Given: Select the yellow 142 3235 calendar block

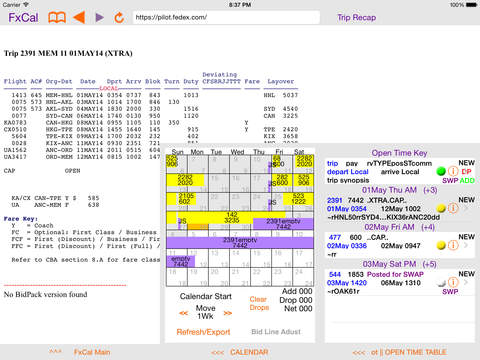Looking at the screenshot, I should [232, 217].
